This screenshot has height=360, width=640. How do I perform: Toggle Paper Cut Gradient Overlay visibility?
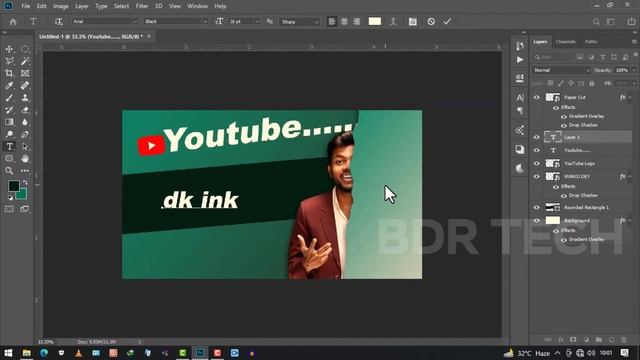(564, 117)
